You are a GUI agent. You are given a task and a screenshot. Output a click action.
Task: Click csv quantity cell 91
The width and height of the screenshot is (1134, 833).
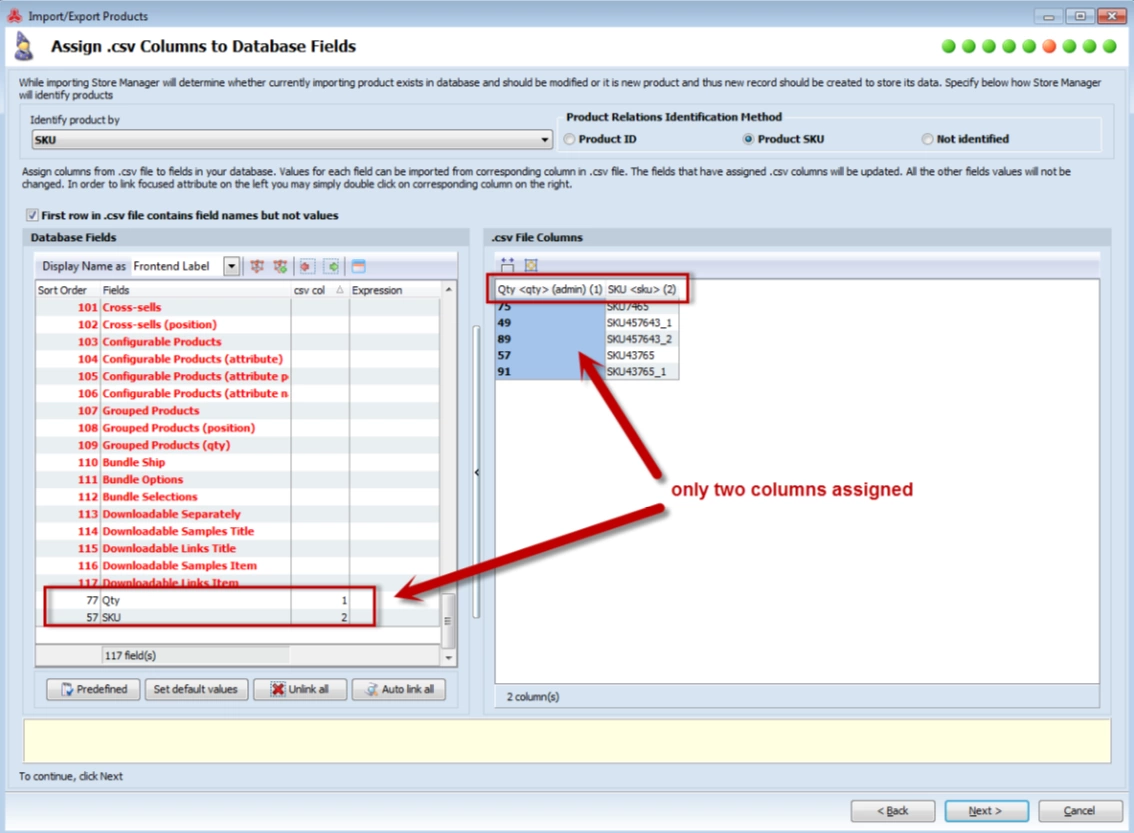550,372
